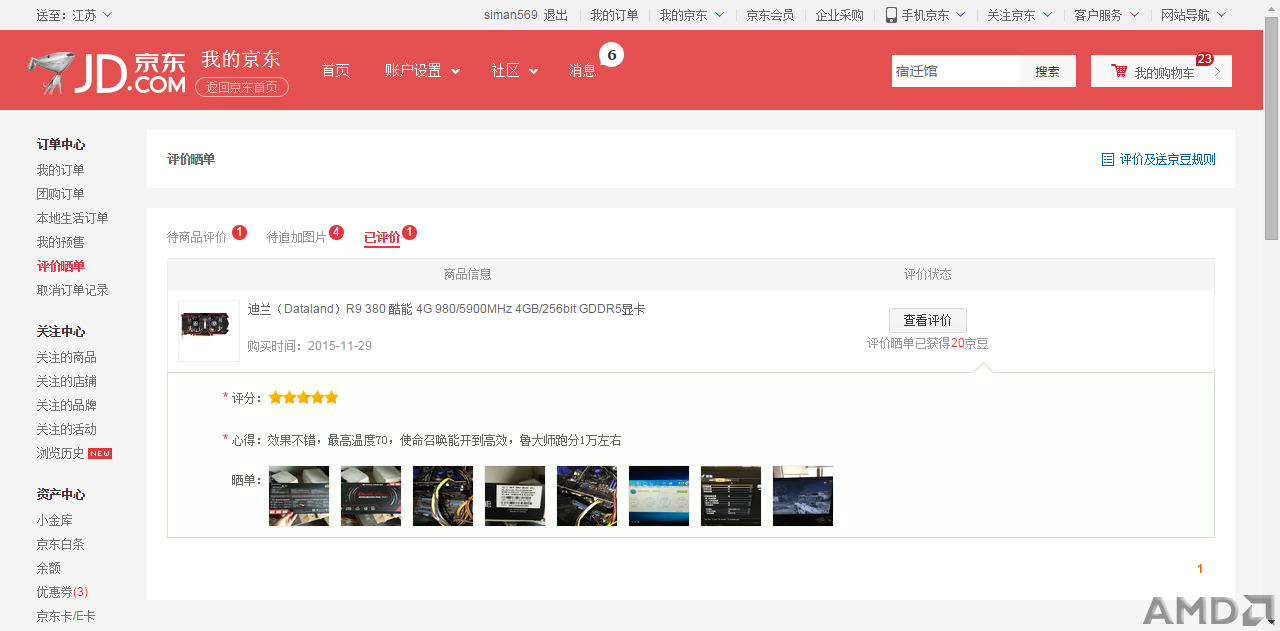Image resolution: width=1280 pixels, height=631 pixels.
Task: Open the 我的购物车 button
Action: [1161, 71]
